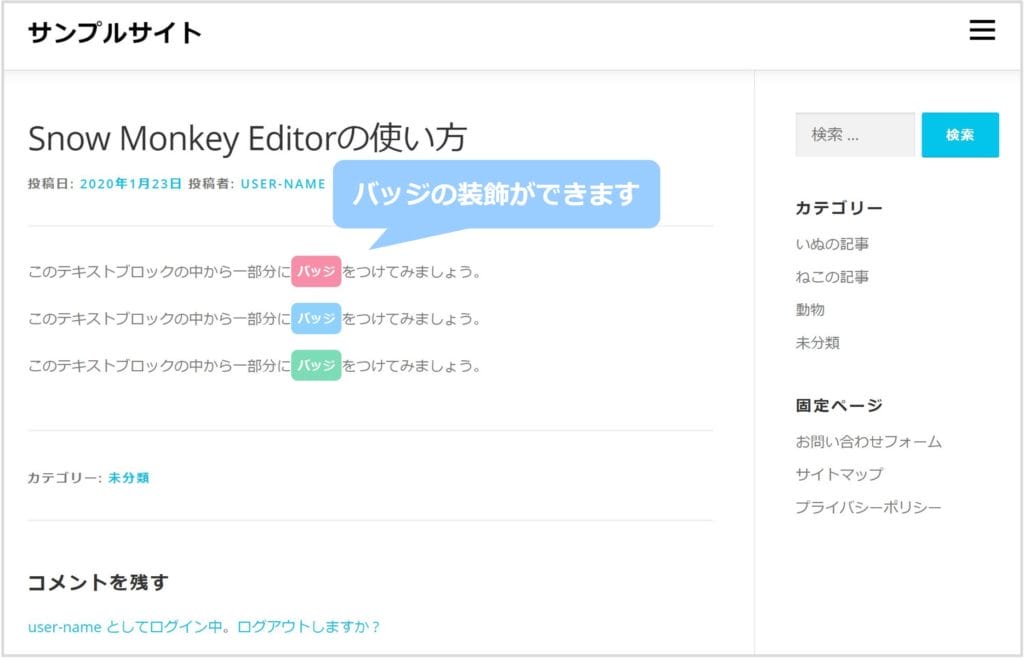The height and width of the screenshot is (658, 1024).
Task: Open the 動物 category link
Action: click(810, 309)
